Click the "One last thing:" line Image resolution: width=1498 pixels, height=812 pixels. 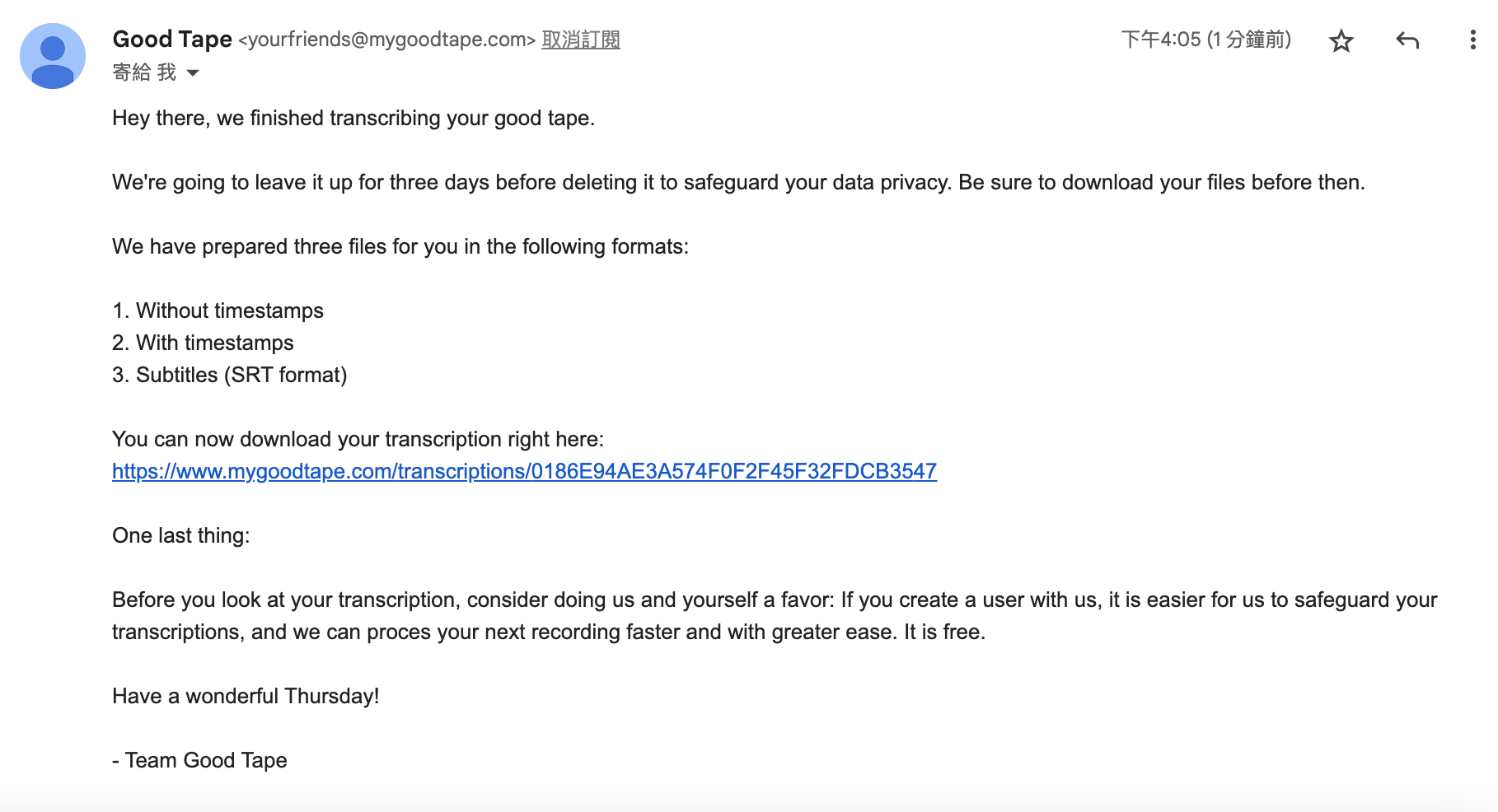click(x=180, y=535)
